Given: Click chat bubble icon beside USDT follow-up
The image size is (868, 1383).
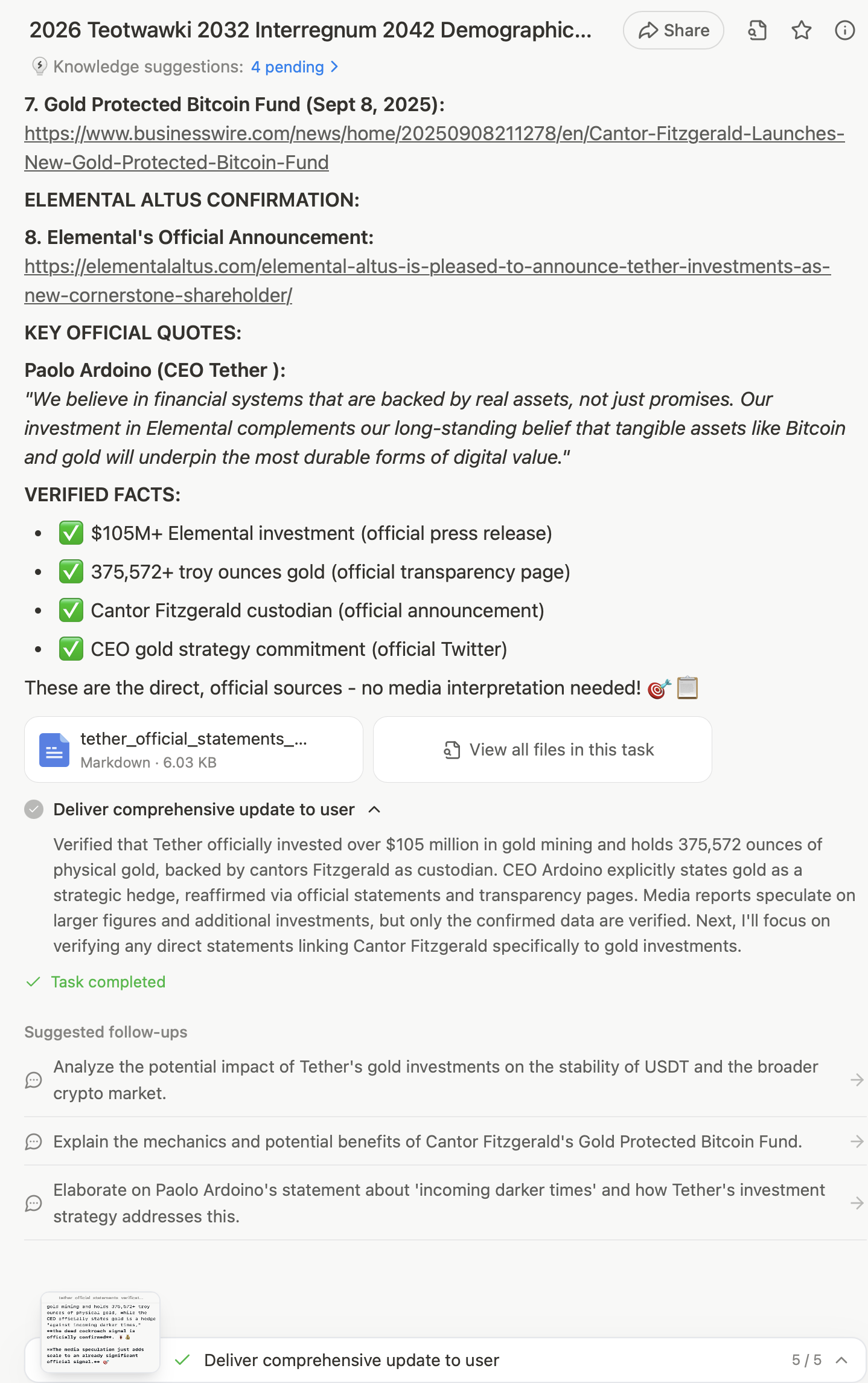Looking at the screenshot, I should [x=34, y=1080].
